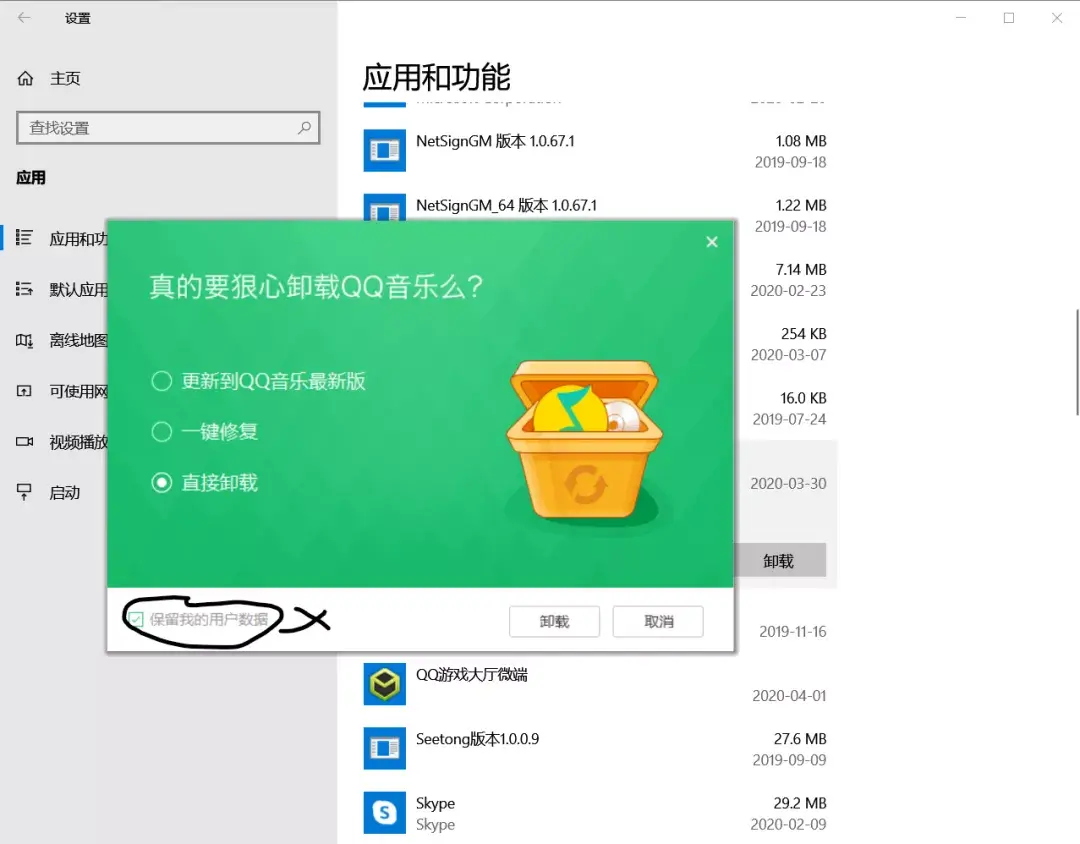The image size is (1080, 844).
Task: Click the 2020-03-30 date of selected app
Action: [788, 484]
